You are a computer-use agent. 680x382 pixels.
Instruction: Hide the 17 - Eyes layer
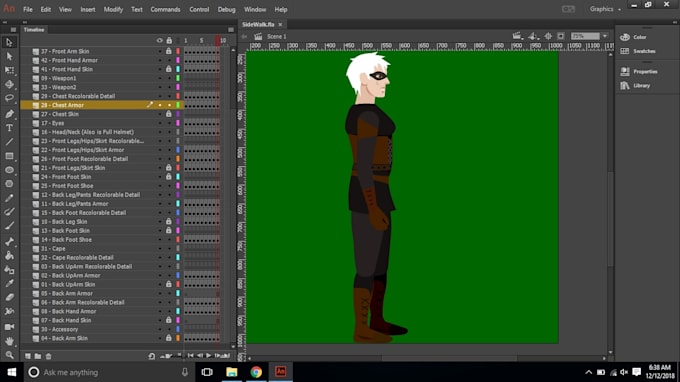tap(160, 123)
